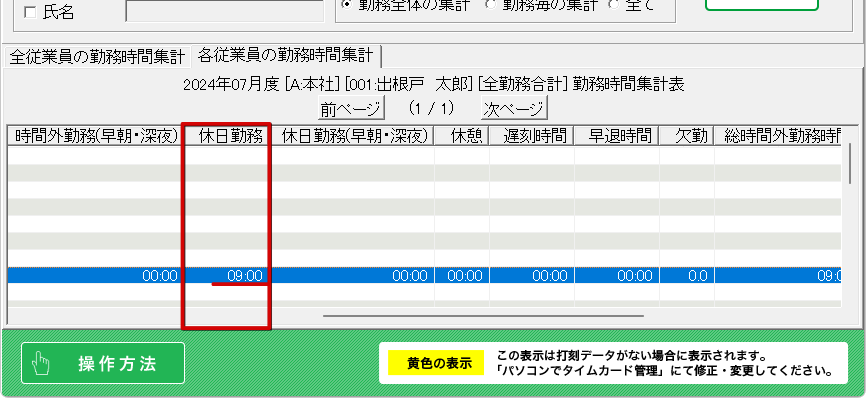Click the 休憩 column header
This screenshot has height=398, width=866.
pos(462,136)
